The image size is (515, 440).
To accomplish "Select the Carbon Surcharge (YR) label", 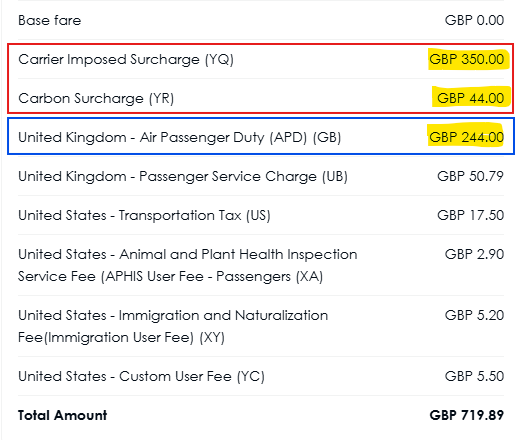I will (96, 99).
